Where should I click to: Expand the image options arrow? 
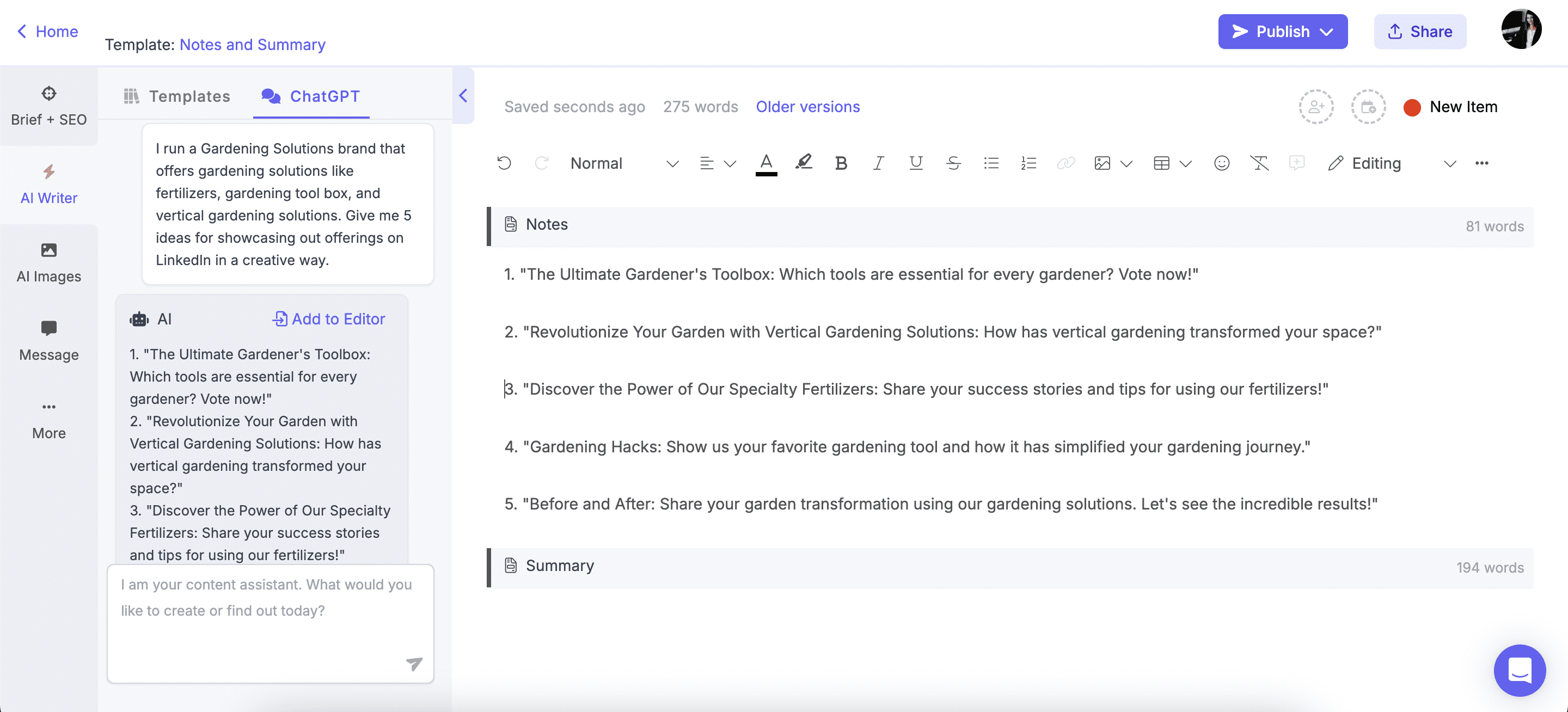(1126, 164)
